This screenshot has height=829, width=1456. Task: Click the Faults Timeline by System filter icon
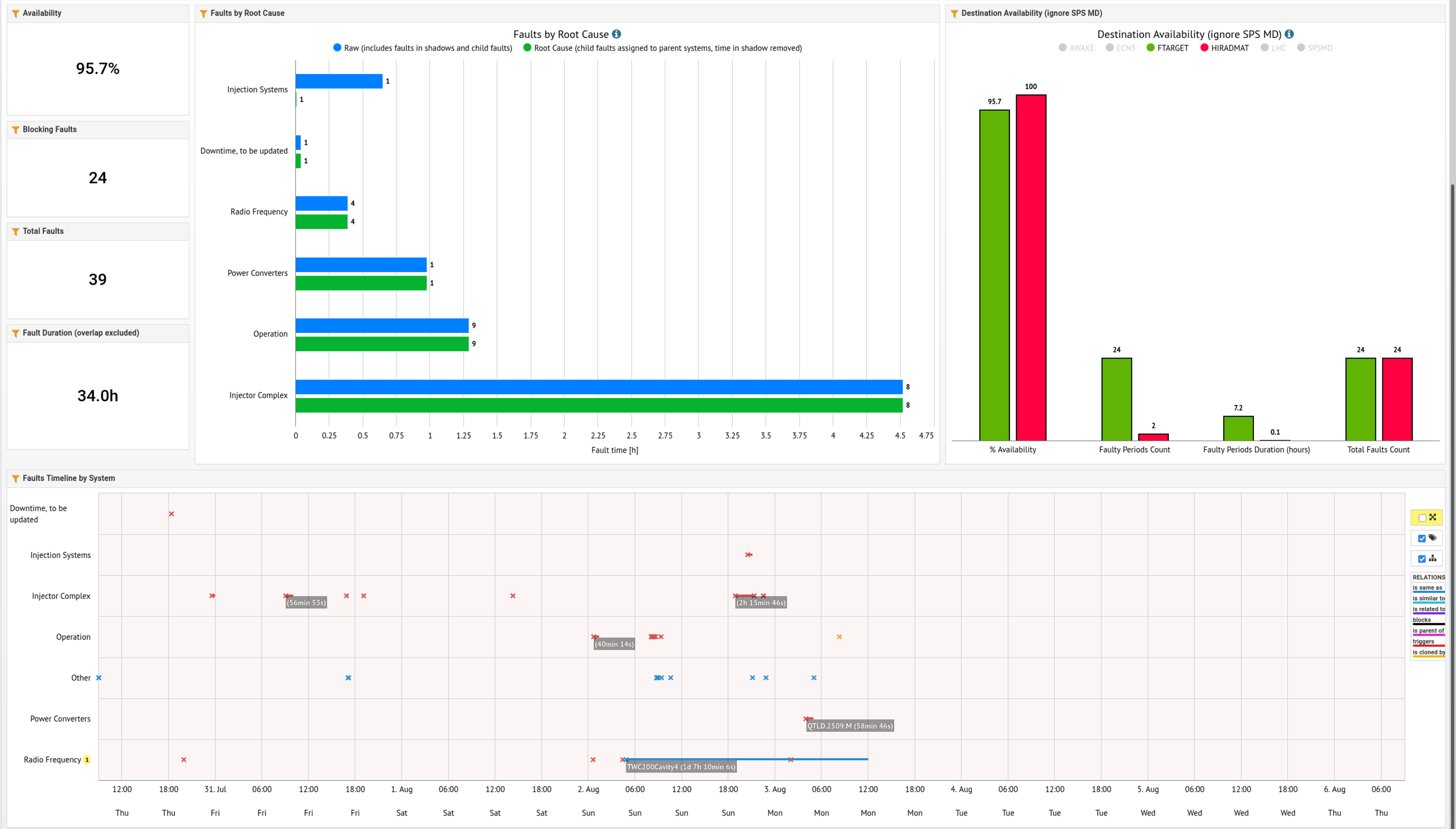16,479
